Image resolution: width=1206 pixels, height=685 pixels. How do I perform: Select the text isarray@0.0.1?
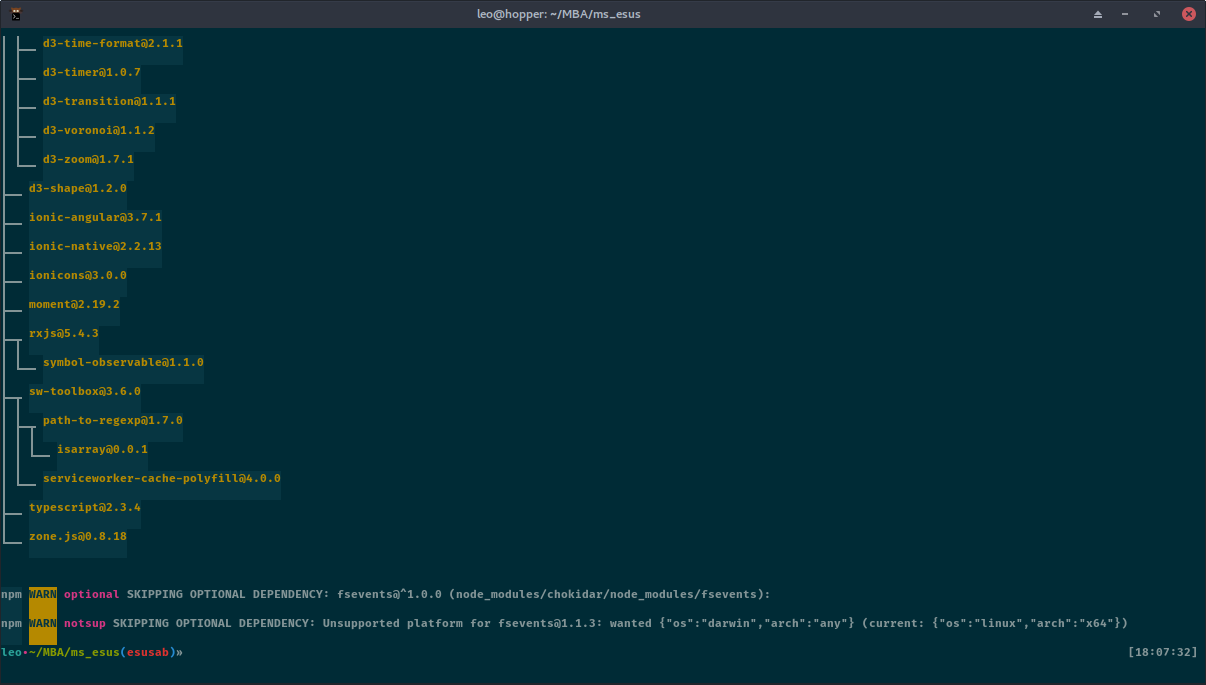coord(102,450)
